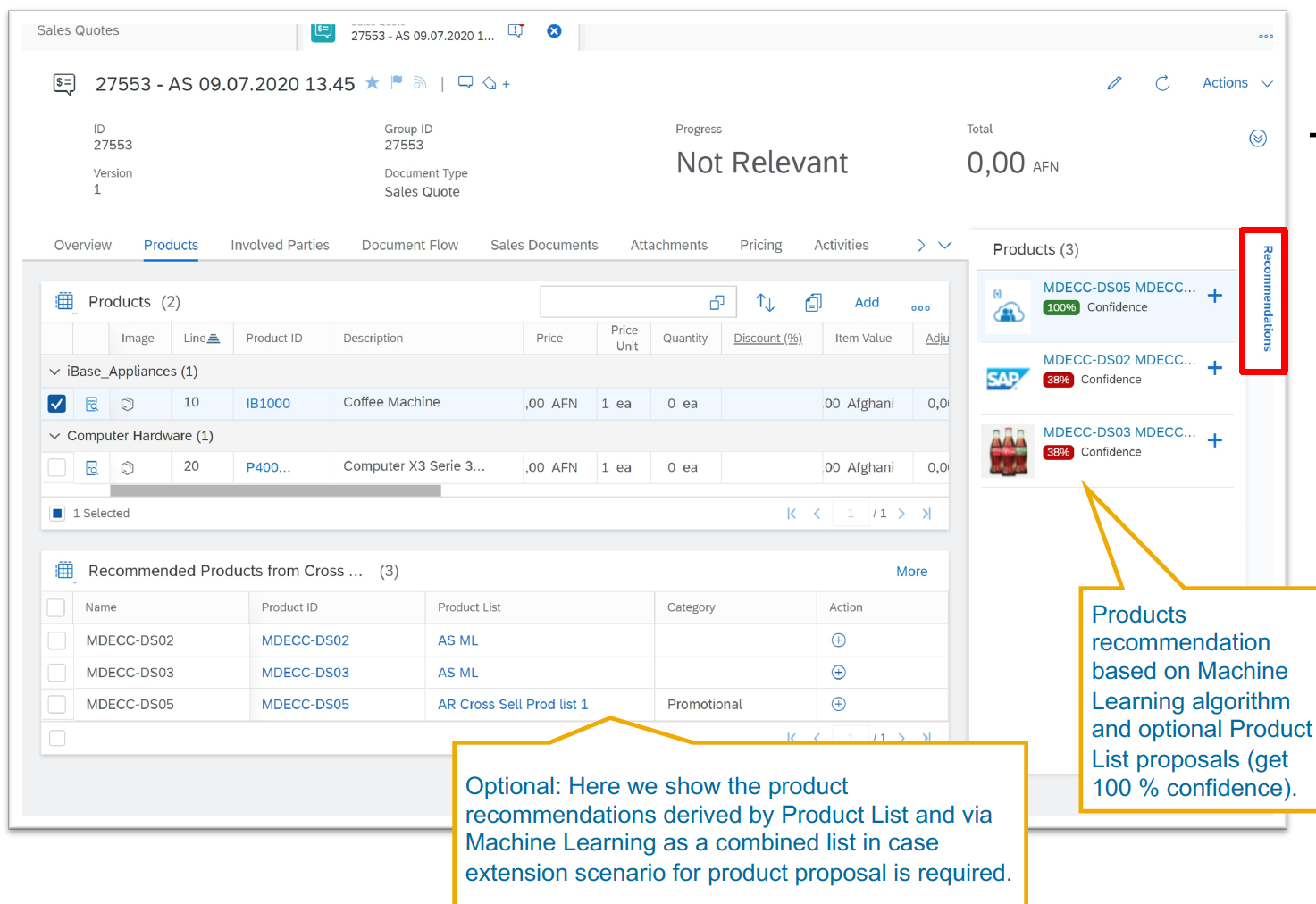The width and height of the screenshot is (1316, 904).
Task: Follow the document via the feed icon
Action: point(419,82)
